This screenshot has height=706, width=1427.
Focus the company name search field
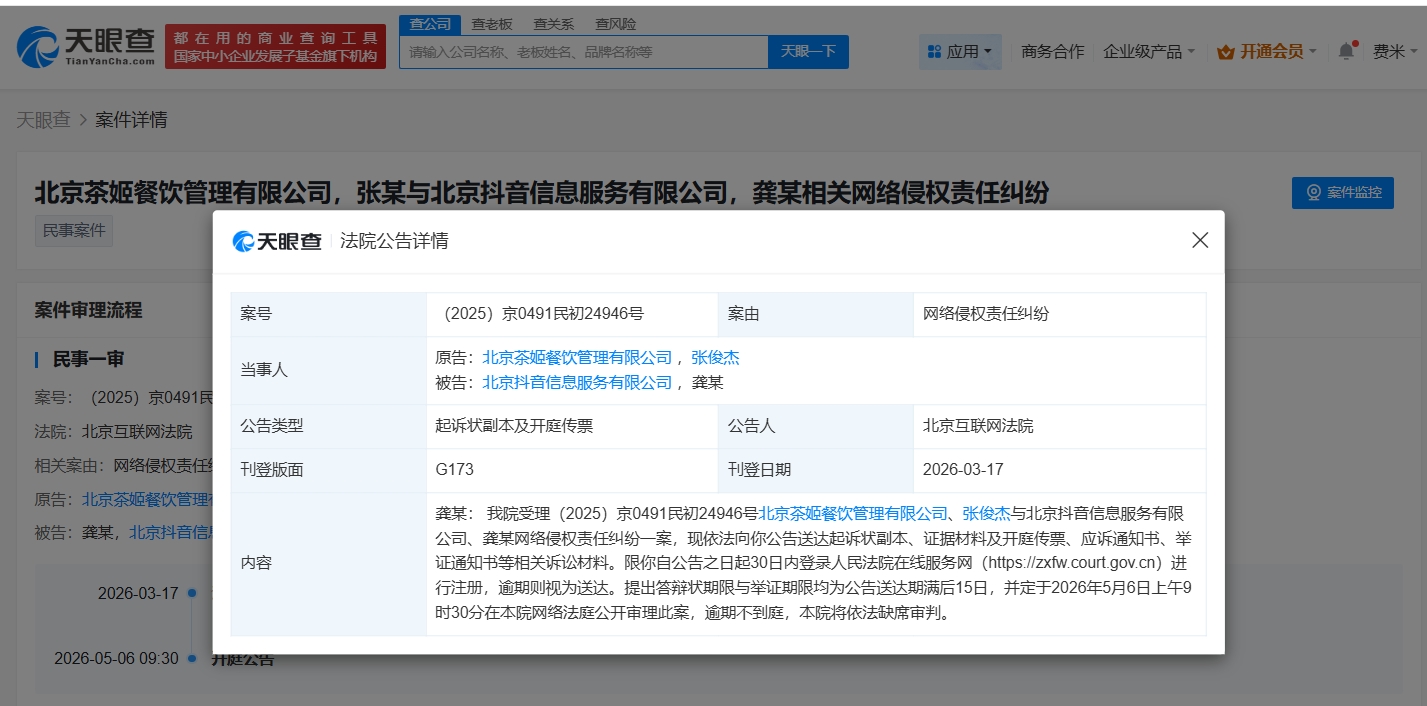coord(583,51)
